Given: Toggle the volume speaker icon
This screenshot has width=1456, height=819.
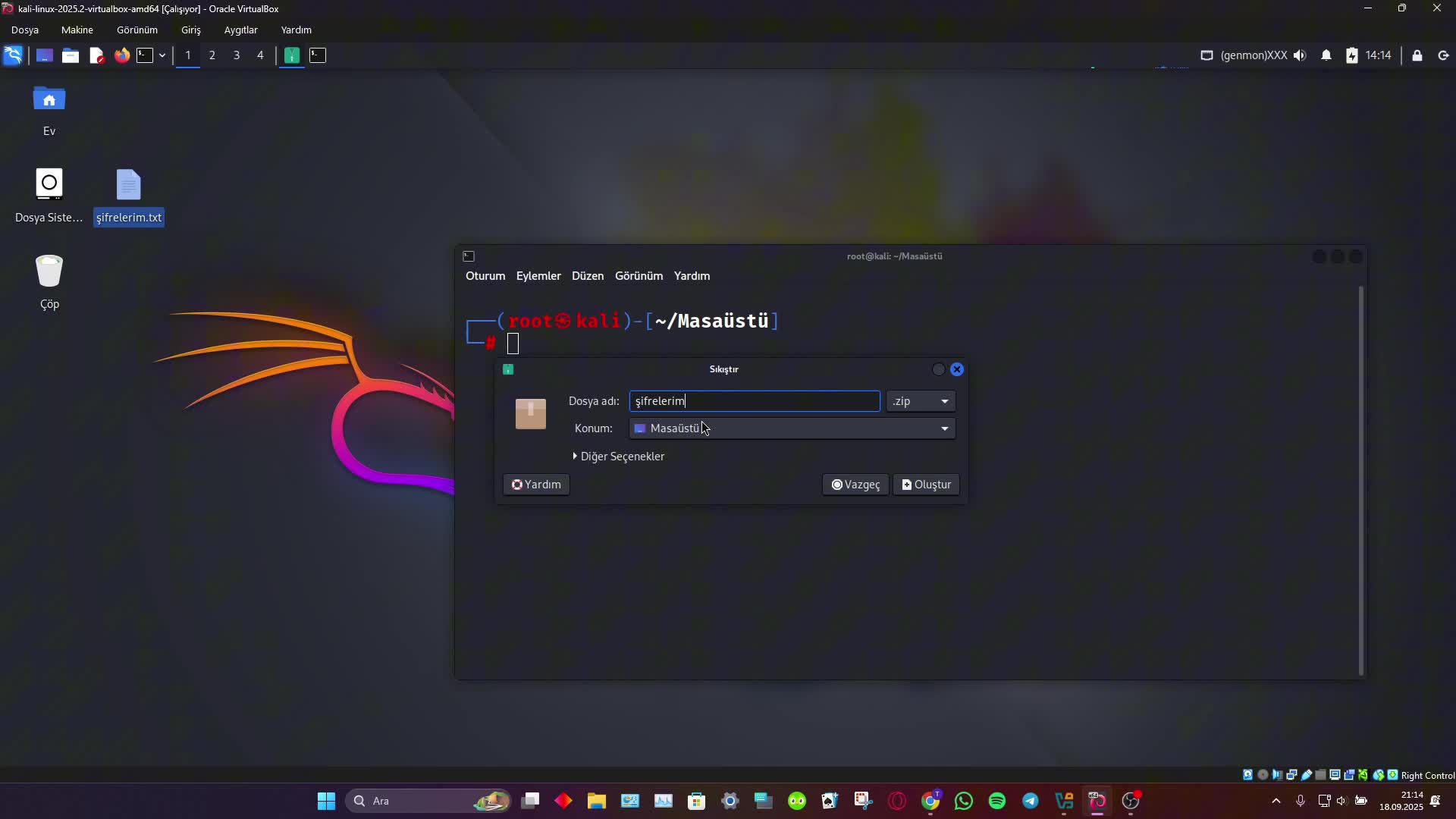Looking at the screenshot, I should click(x=1300, y=55).
